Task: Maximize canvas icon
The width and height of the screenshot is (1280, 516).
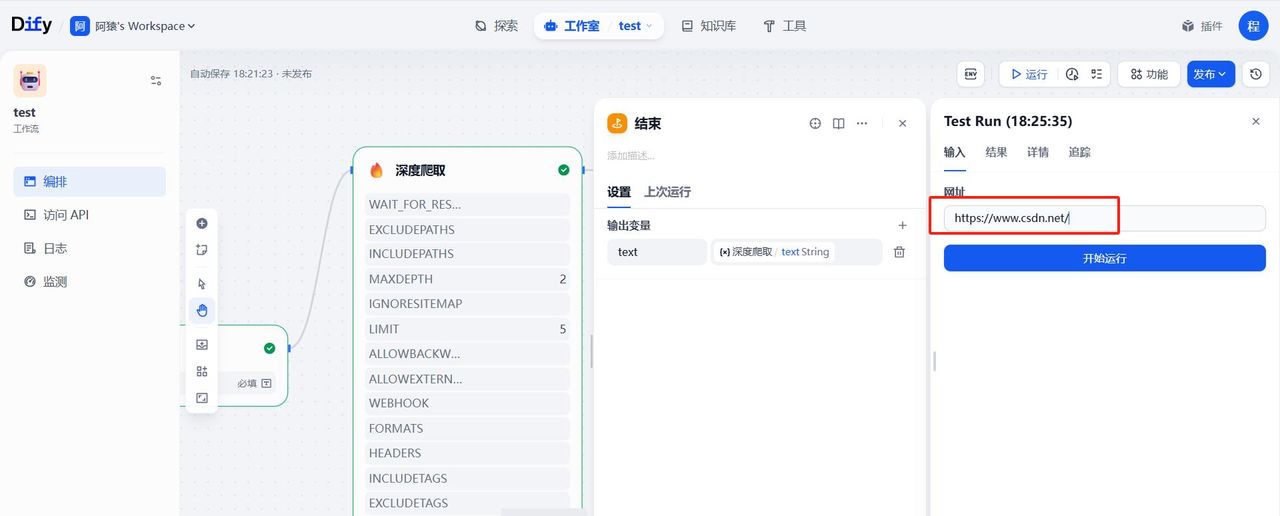Action: tap(202, 398)
